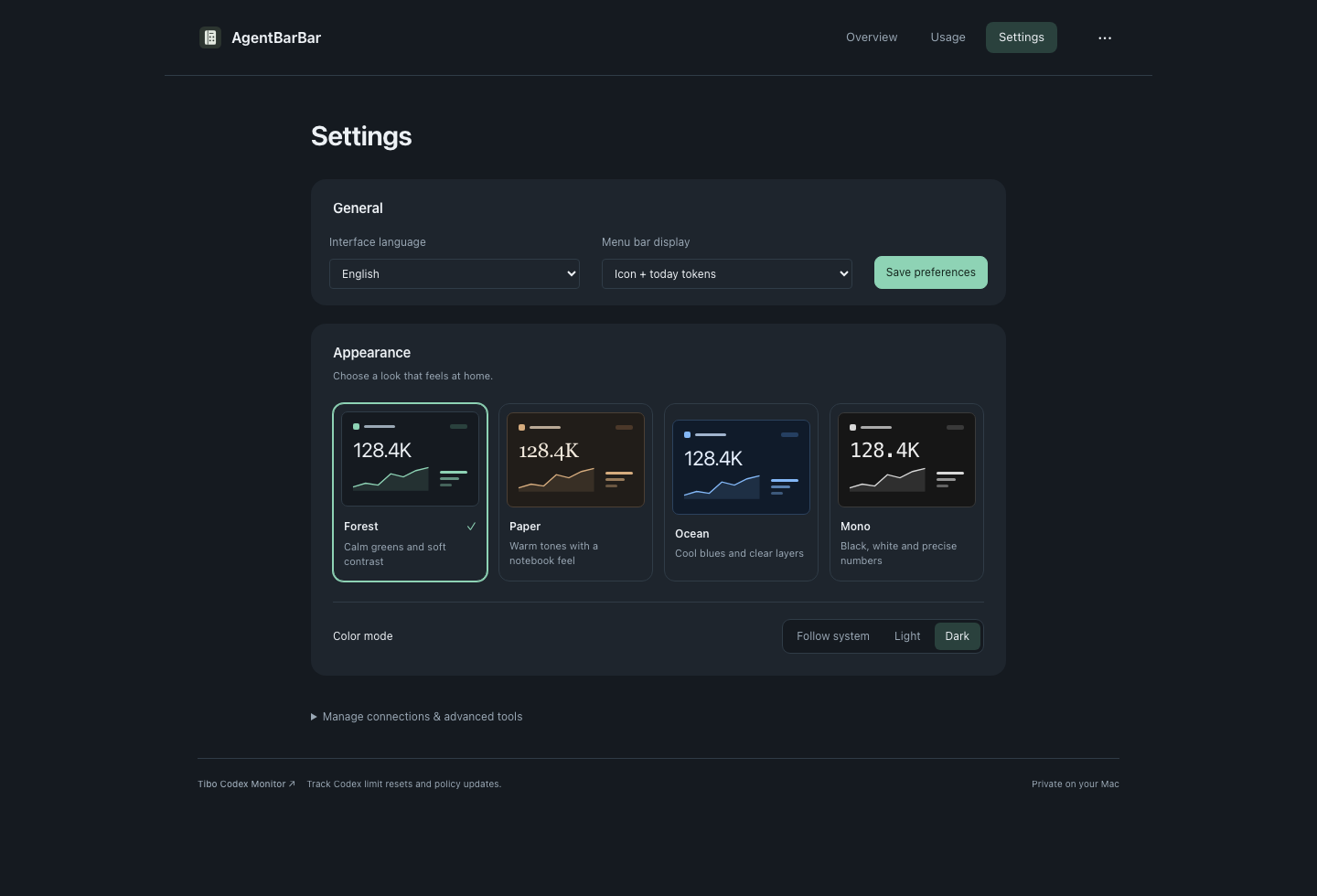Viewport: 1317px width, 896px height.
Task: Click the General section heading
Action: click(358, 208)
